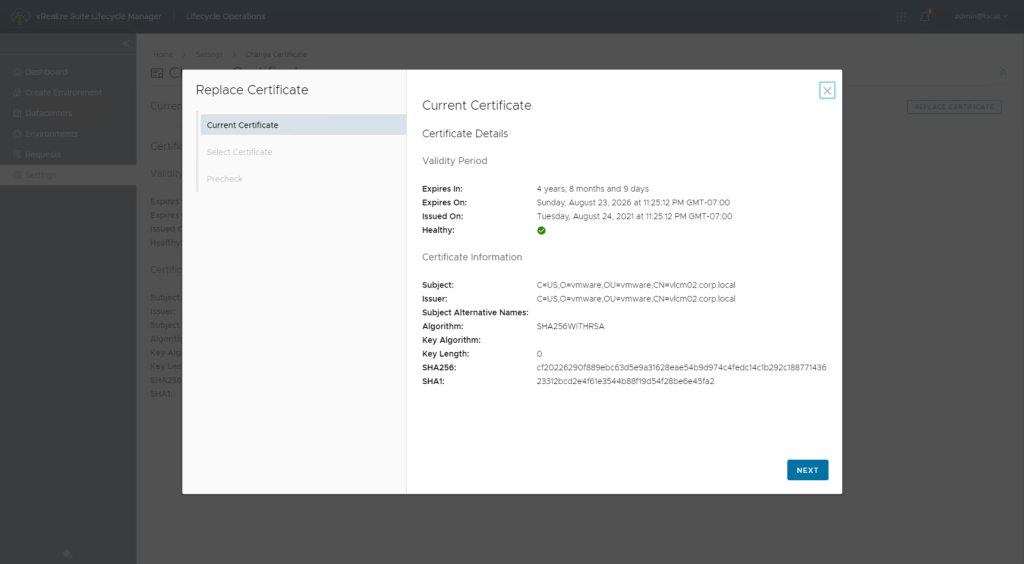Click the Create Environment sidebar icon
This screenshot has width=1024, height=564.
15,93
